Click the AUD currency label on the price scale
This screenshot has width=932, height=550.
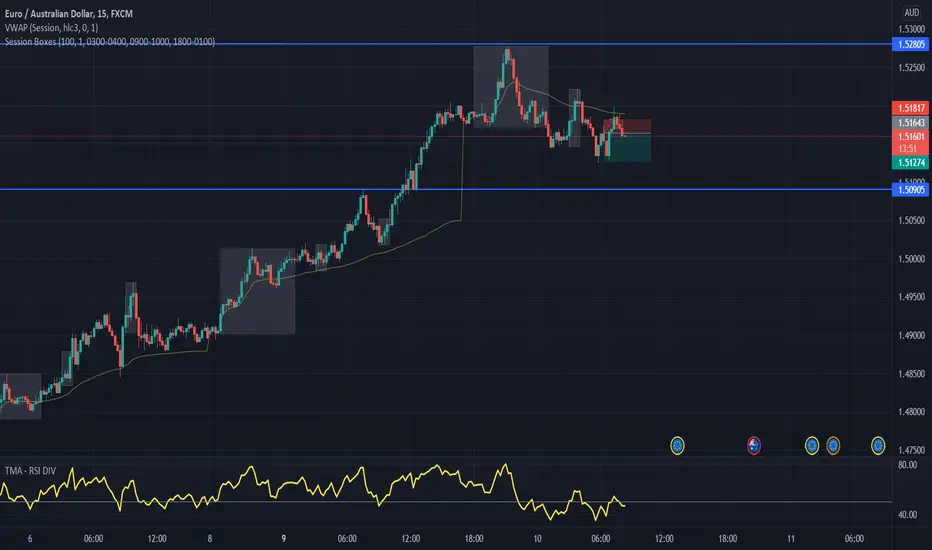pos(911,12)
